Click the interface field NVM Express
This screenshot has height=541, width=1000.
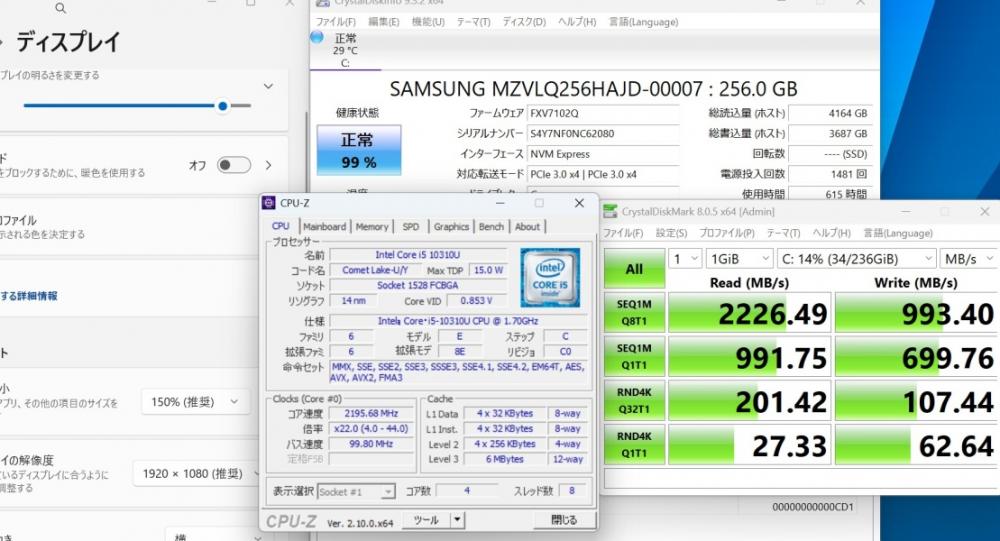coord(603,154)
